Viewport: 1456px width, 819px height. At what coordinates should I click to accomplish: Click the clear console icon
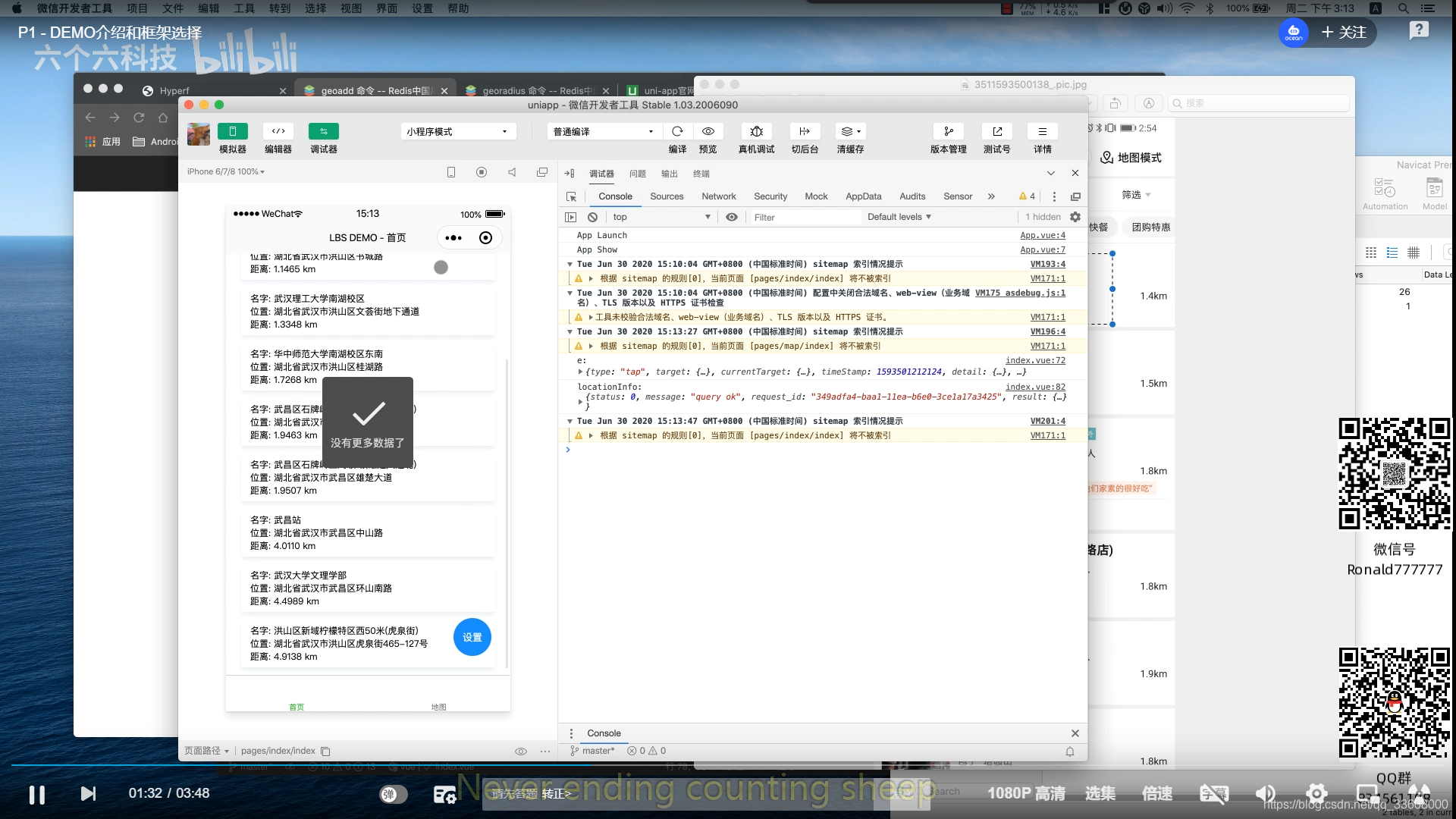pos(592,217)
